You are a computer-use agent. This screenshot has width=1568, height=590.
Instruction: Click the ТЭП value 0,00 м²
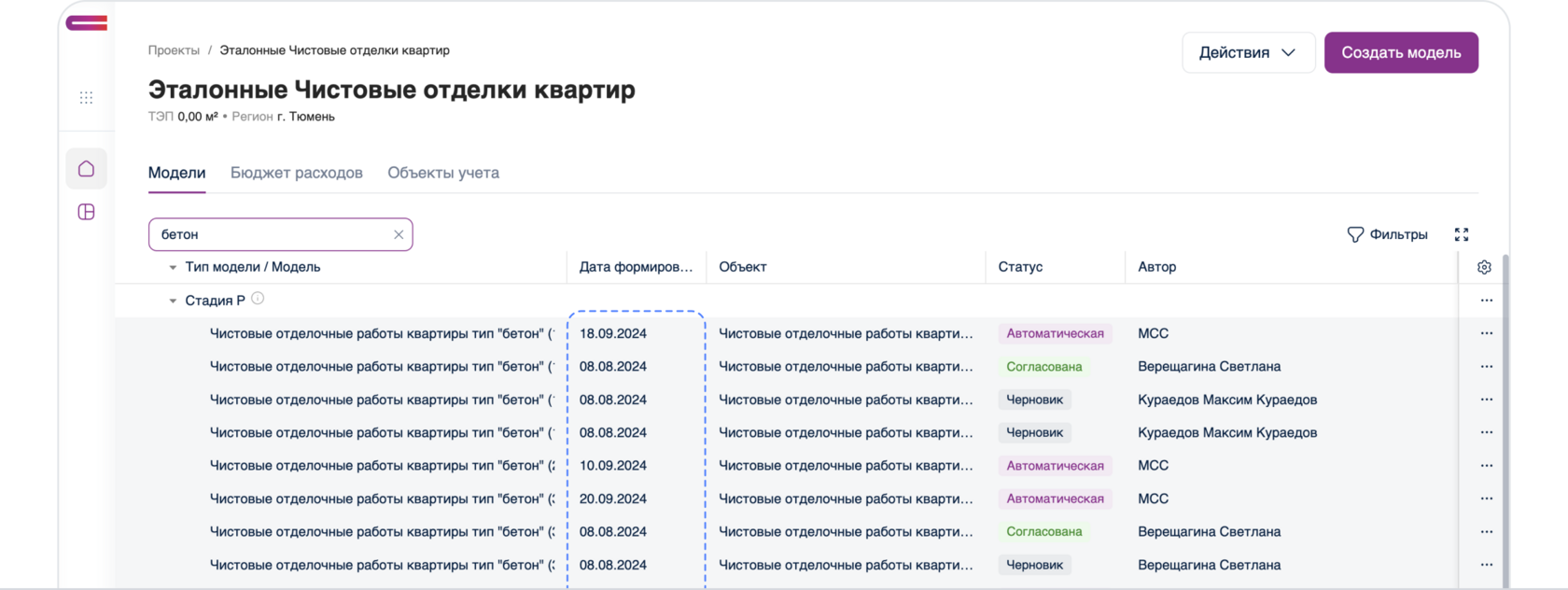(198, 117)
